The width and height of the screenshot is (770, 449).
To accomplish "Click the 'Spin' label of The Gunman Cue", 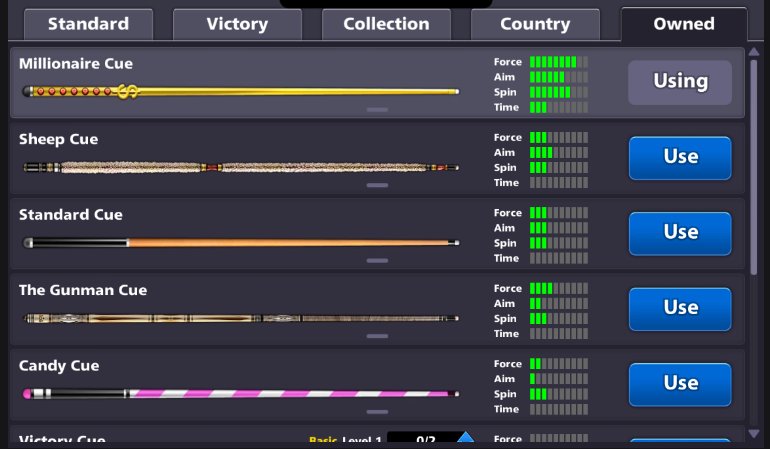I will 505,319.
